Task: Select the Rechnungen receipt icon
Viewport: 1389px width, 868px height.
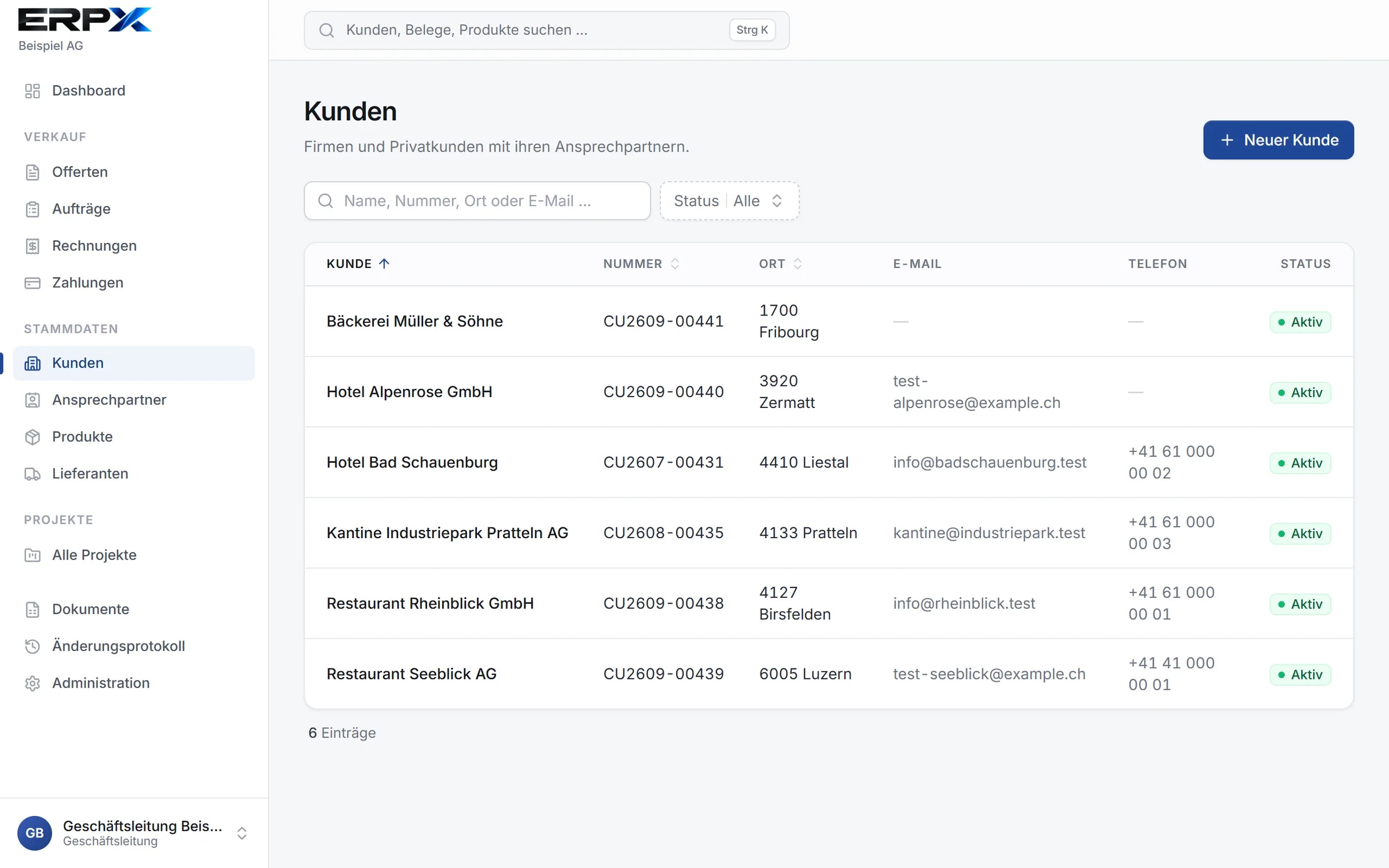Action: click(32, 246)
